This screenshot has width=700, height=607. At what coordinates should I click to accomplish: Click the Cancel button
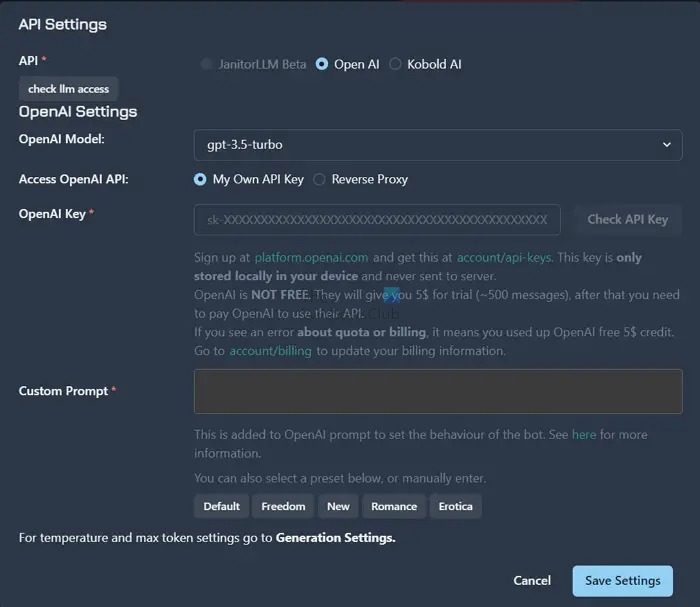(532, 581)
